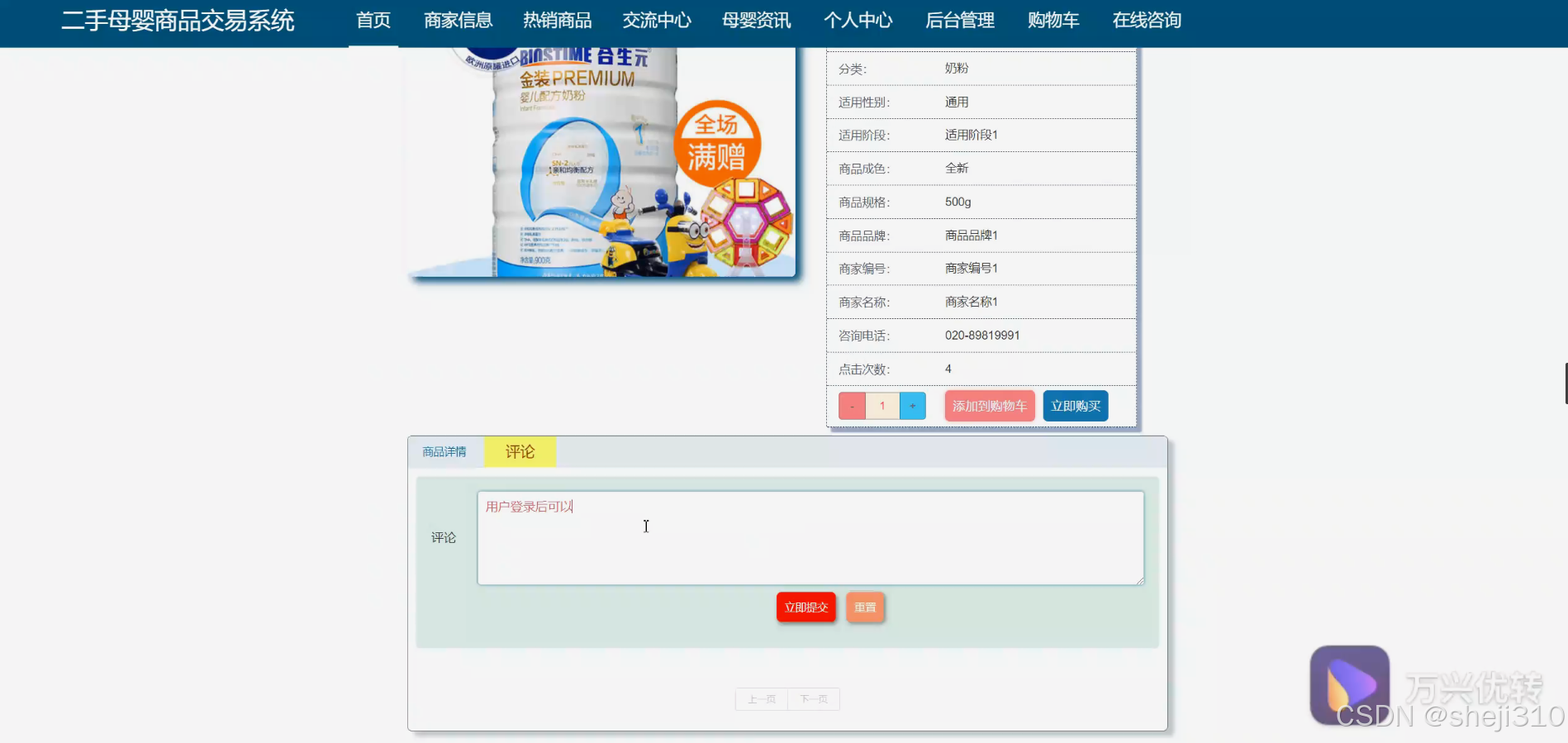Click the 商品品牌1 value
This screenshot has width=1568, height=743.
tap(972, 236)
